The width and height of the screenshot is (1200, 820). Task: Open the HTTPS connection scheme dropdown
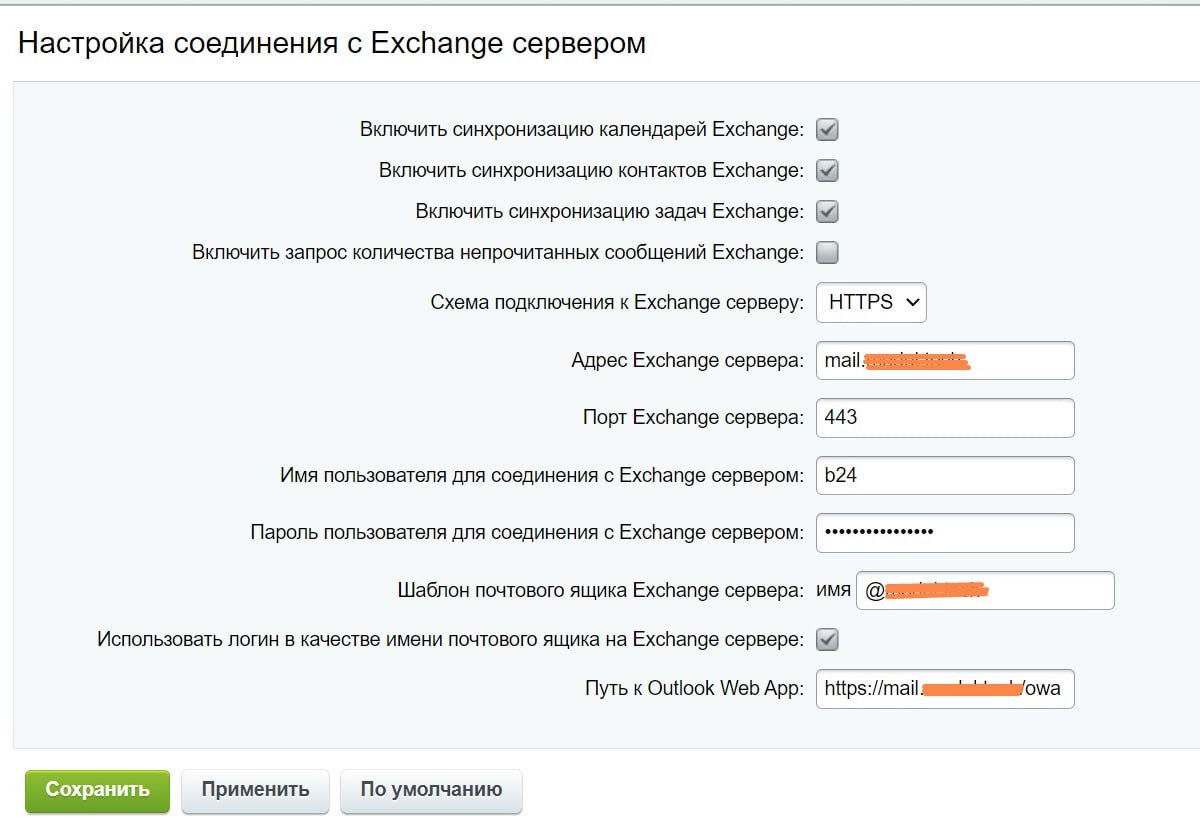click(871, 302)
